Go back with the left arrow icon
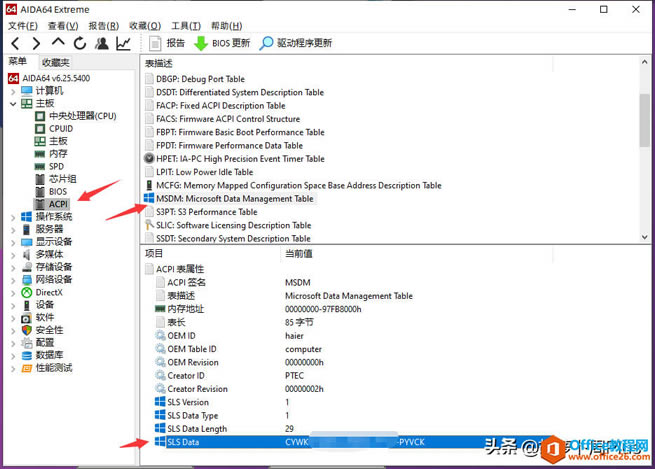Image resolution: width=655 pixels, height=469 pixels. [15, 43]
